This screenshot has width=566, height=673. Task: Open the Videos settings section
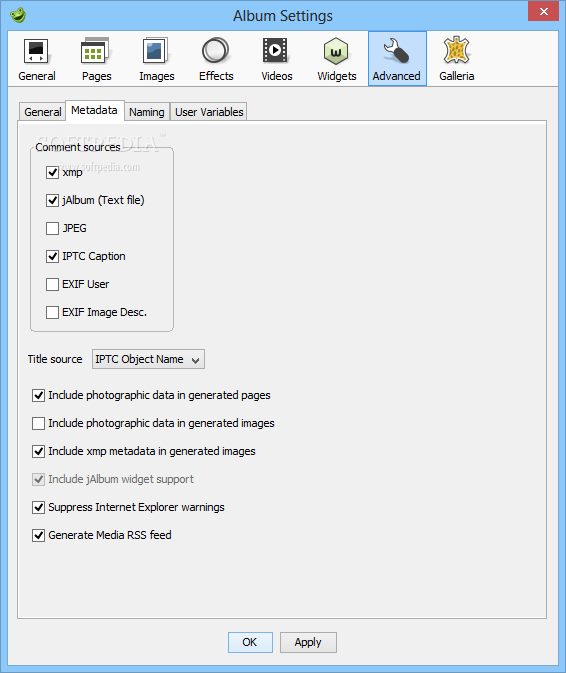point(277,59)
